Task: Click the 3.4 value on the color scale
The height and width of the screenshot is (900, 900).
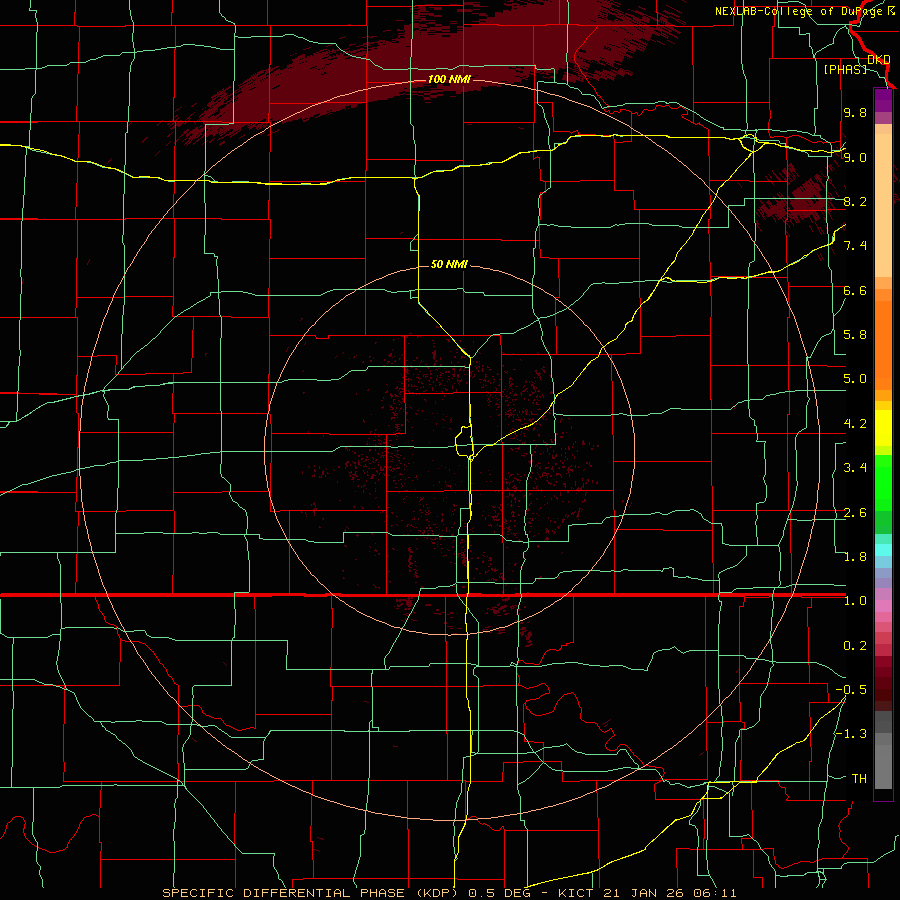Action: coord(855,468)
